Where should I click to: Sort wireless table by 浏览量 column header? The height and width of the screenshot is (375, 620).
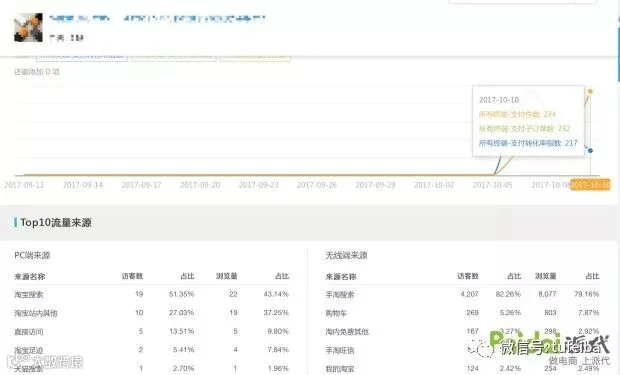546,276
